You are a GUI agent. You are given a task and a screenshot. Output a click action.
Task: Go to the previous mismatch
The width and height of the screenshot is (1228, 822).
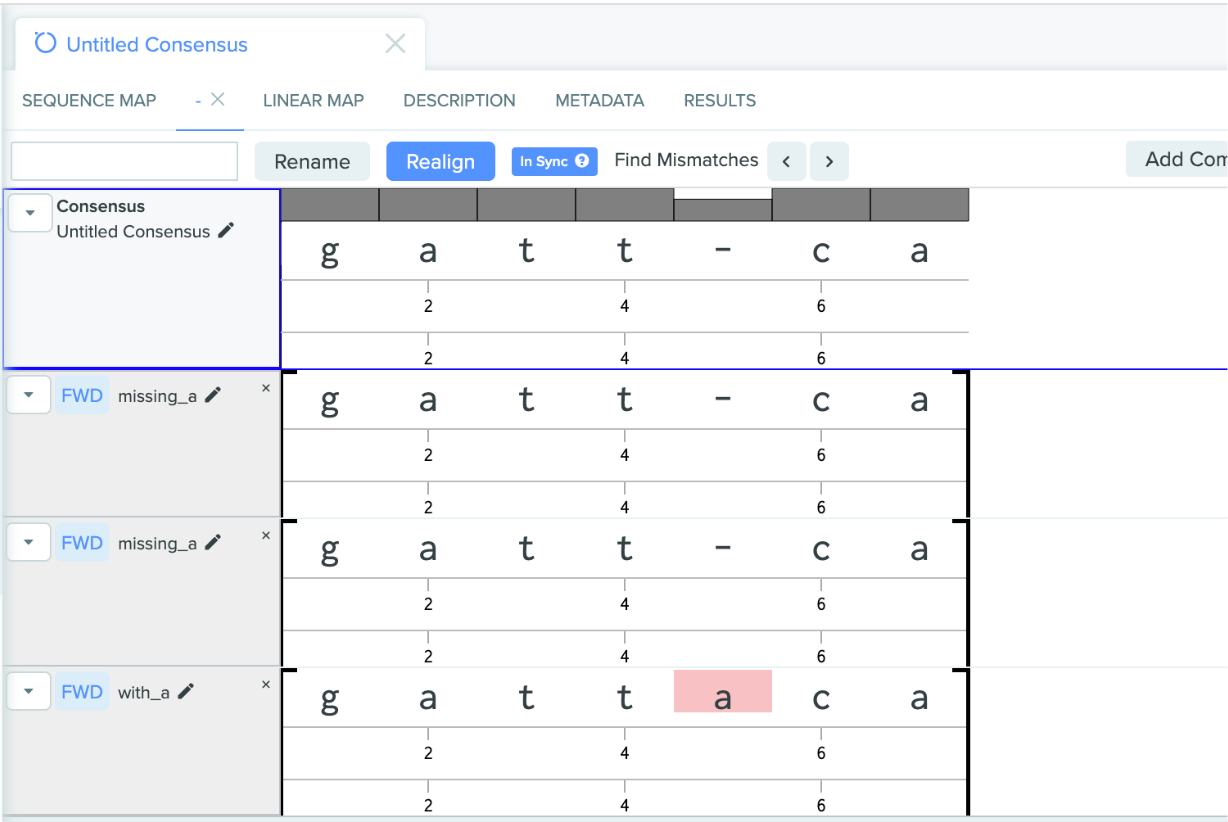tap(787, 161)
